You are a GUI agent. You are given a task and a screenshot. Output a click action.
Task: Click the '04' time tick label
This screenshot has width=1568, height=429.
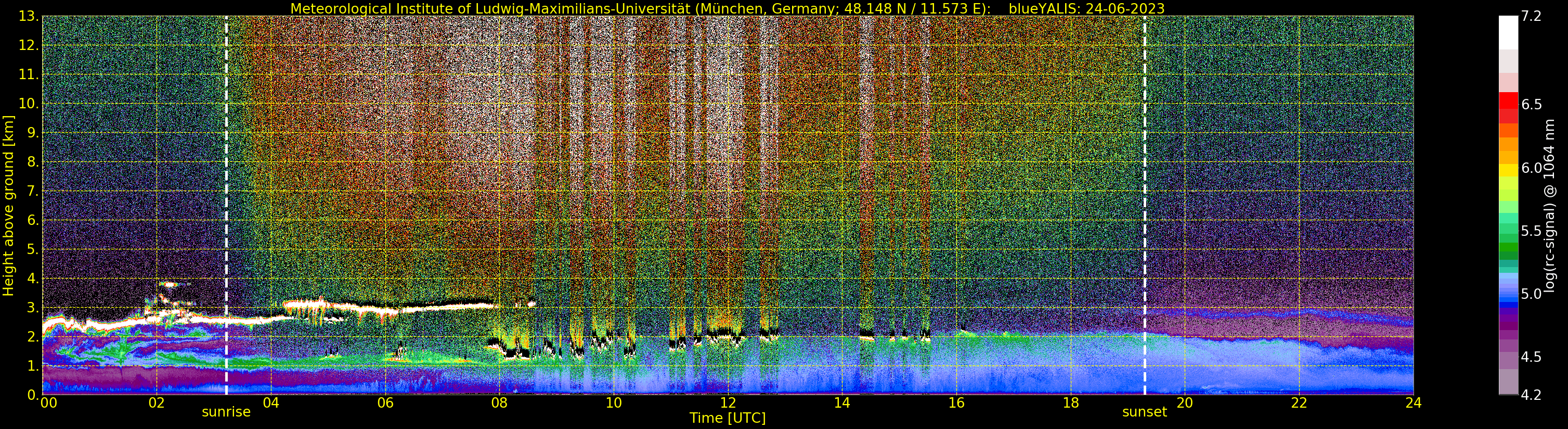coord(271,403)
